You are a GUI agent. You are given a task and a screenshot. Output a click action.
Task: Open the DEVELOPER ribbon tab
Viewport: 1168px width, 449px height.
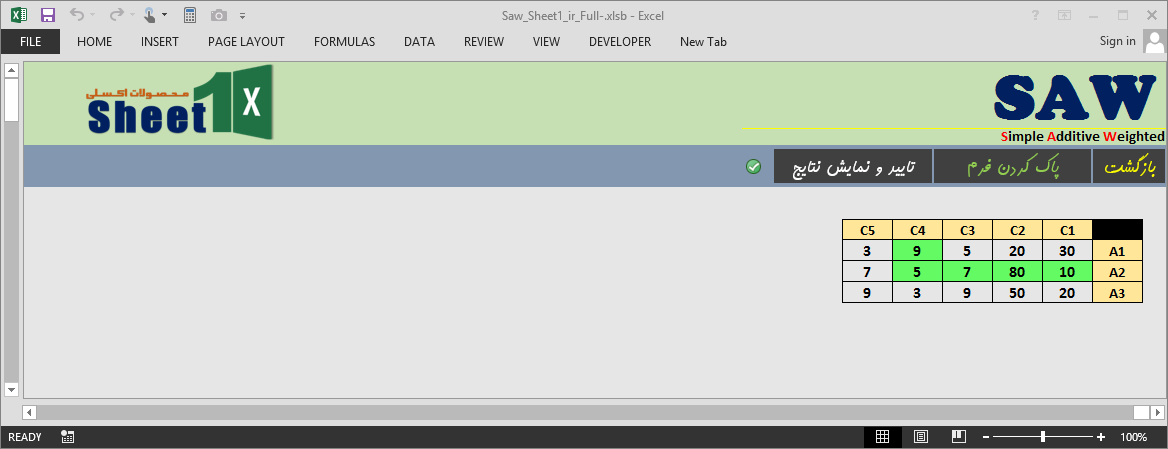click(619, 42)
